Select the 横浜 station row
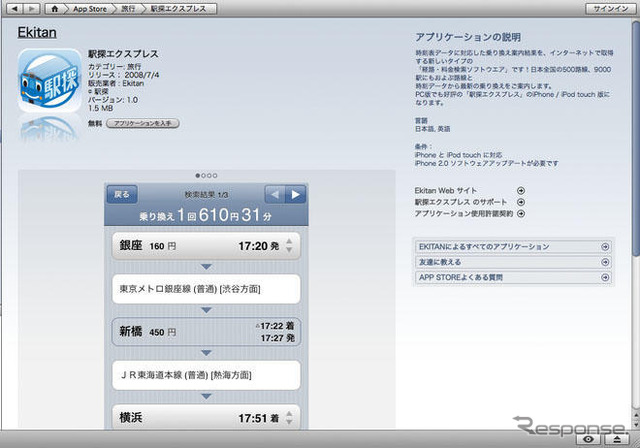The width and height of the screenshot is (640, 448). [x=206, y=417]
